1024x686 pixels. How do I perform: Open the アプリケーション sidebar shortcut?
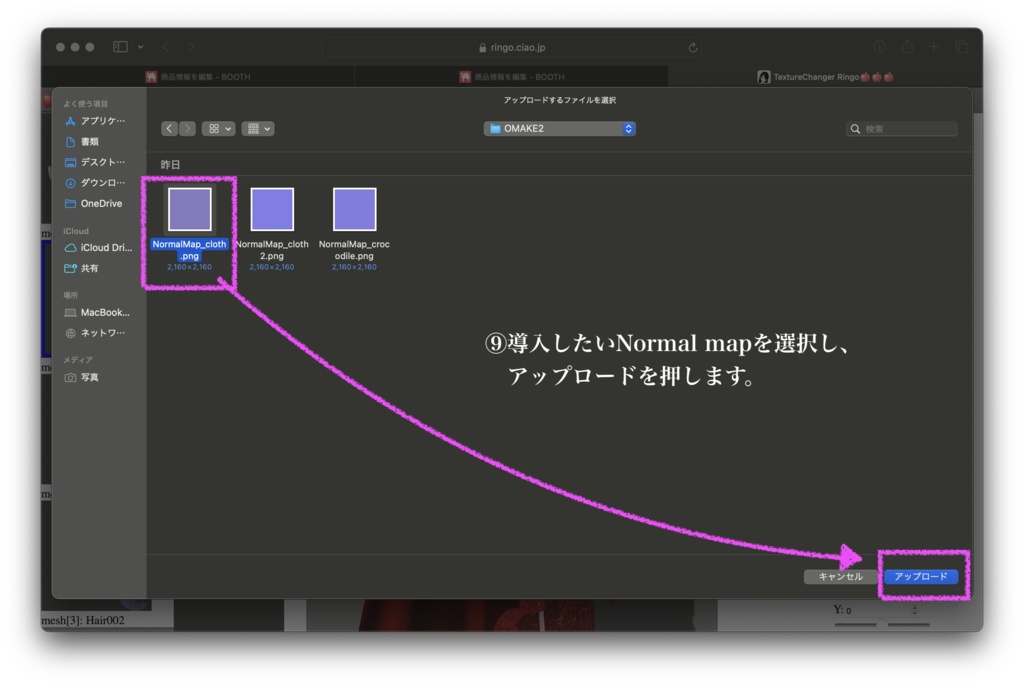point(97,121)
